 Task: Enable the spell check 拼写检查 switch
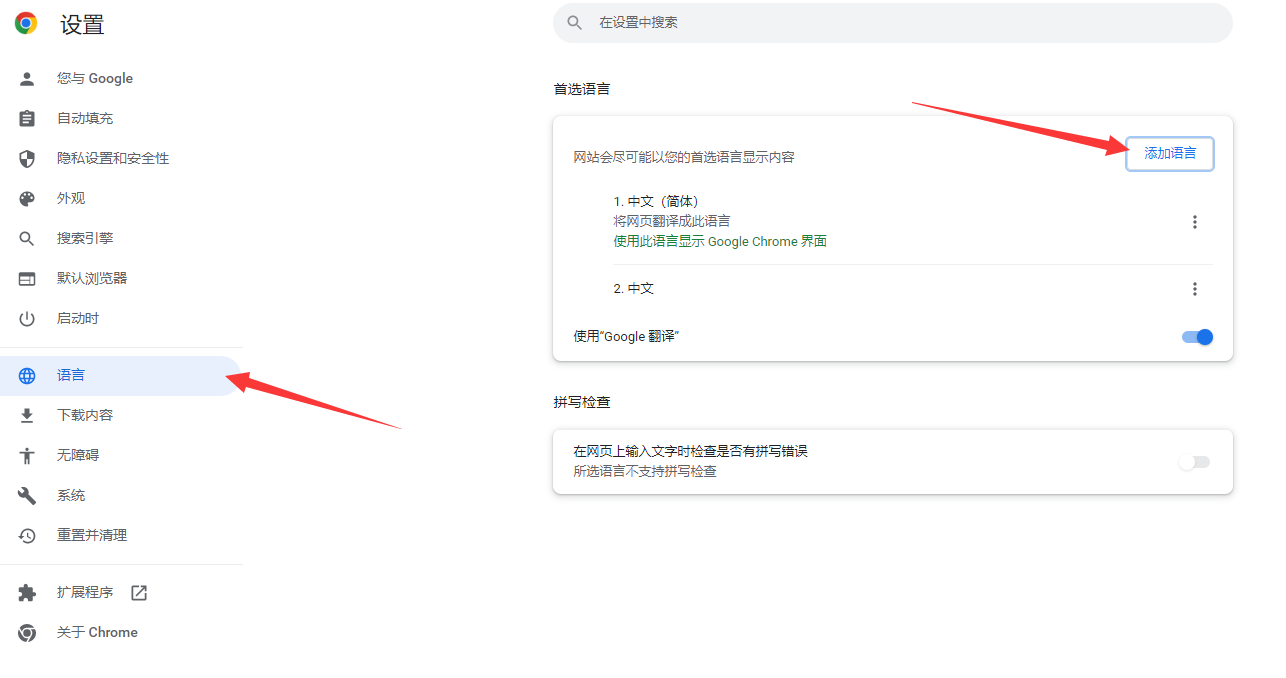click(x=1194, y=461)
